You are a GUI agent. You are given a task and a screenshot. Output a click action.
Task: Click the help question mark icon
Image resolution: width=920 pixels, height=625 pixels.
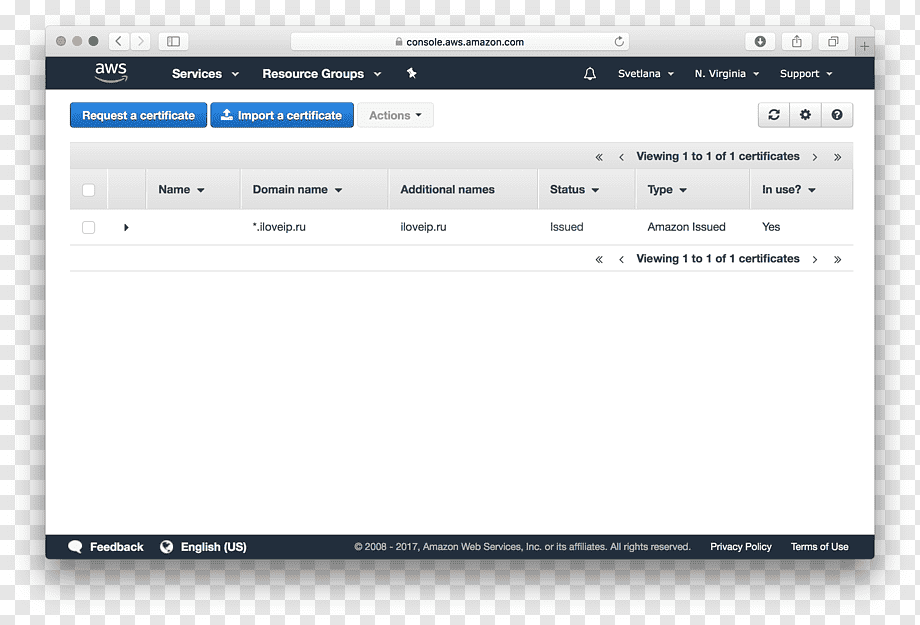(837, 115)
